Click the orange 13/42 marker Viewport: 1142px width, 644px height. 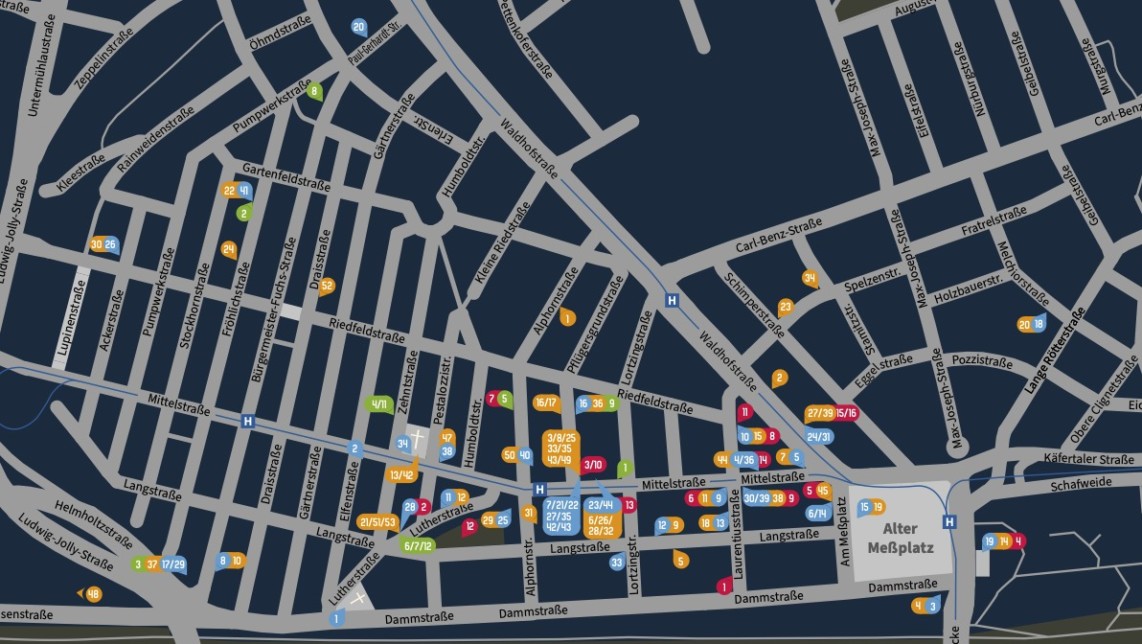tap(402, 475)
